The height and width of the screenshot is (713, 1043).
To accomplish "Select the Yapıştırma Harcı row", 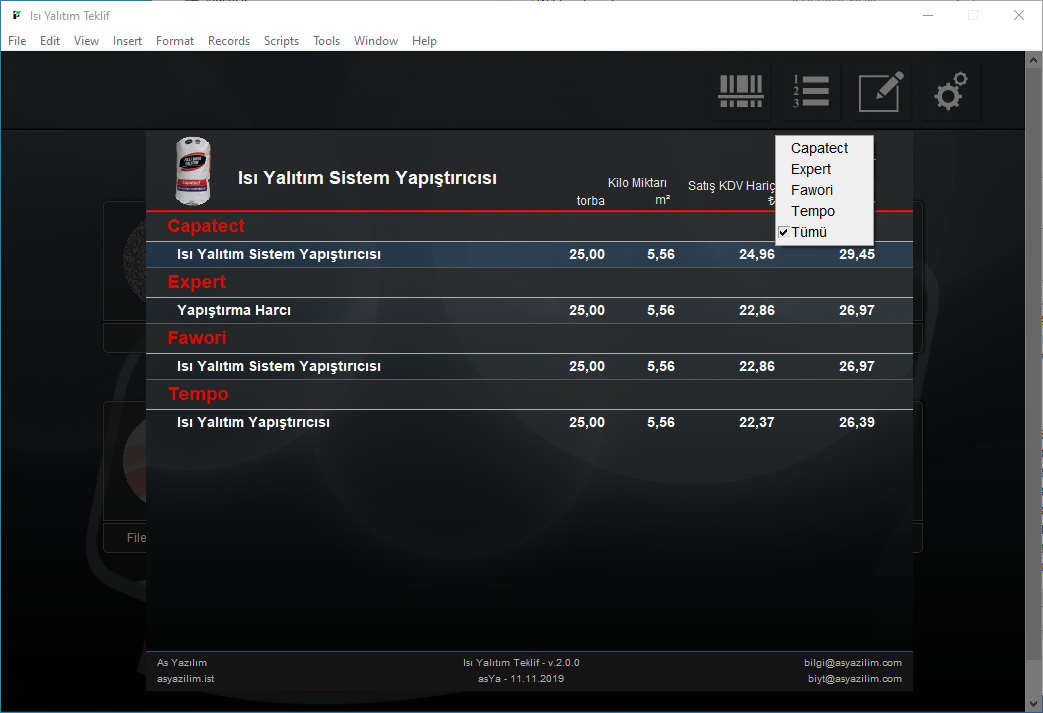I will [529, 310].
